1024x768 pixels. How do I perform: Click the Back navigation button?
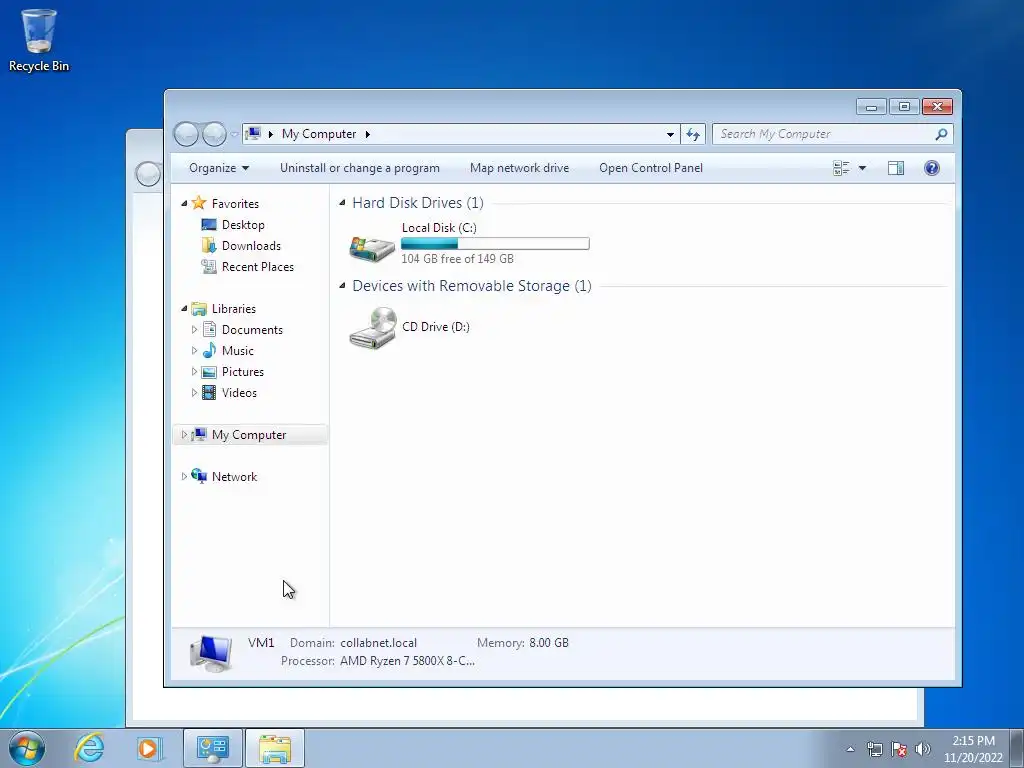coord(186,134)
